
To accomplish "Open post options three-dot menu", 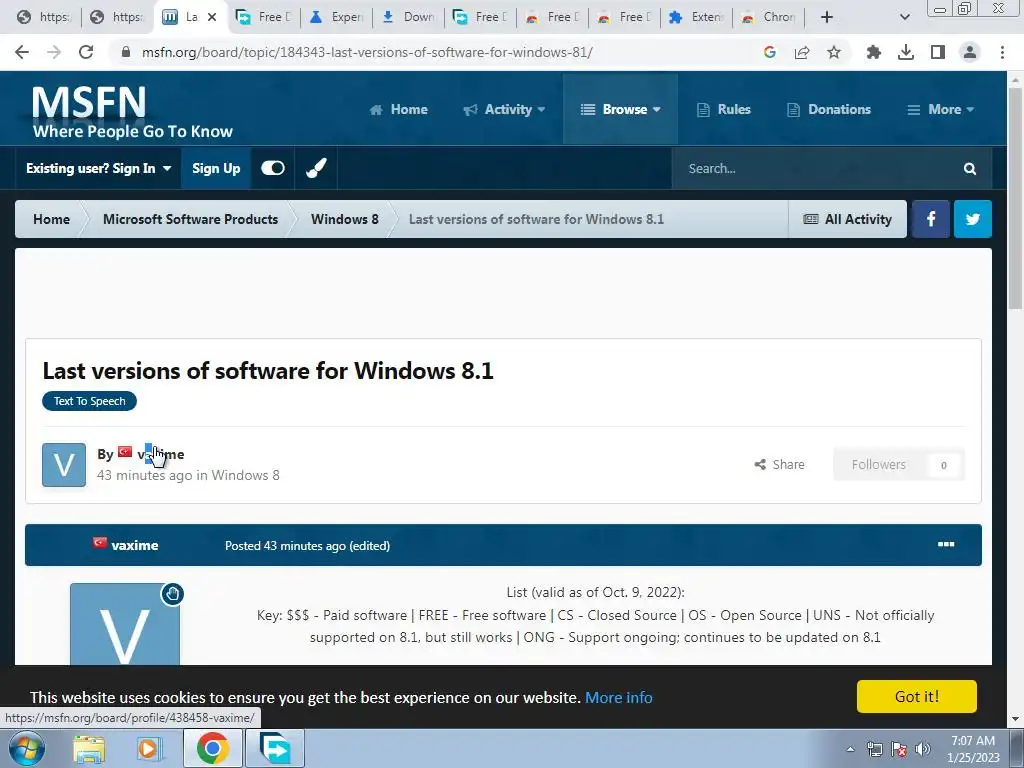I will [x=946, y=545].
